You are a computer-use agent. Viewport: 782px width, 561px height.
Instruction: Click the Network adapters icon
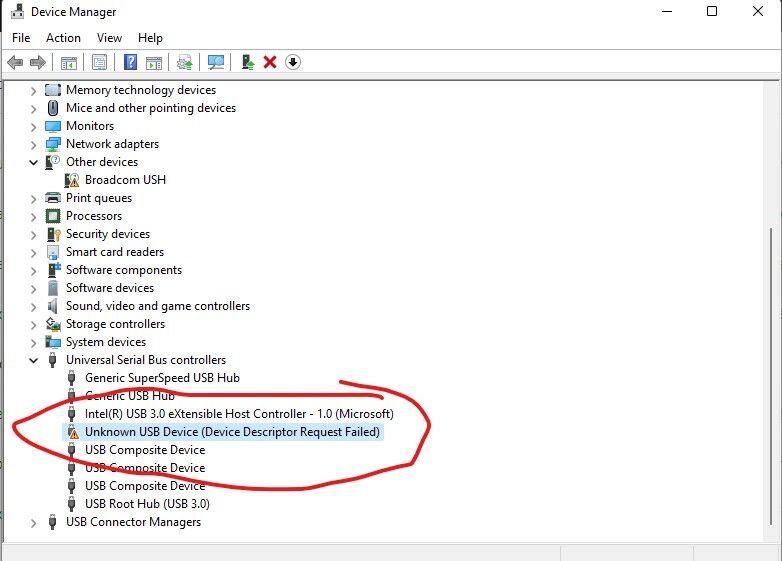[x=53, y=144]
